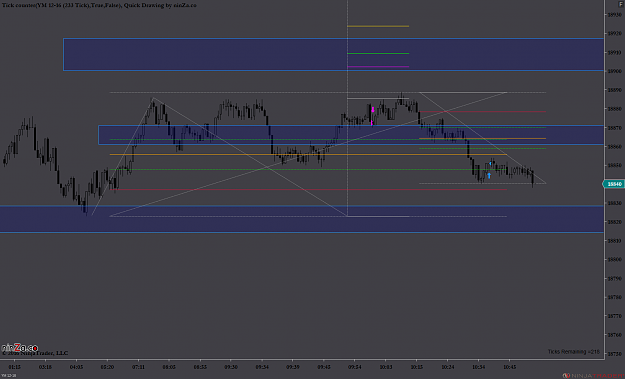This screenshot has width=625, height=379.
Task: Click the 08:55 time axis label
Action: (200, 366)
